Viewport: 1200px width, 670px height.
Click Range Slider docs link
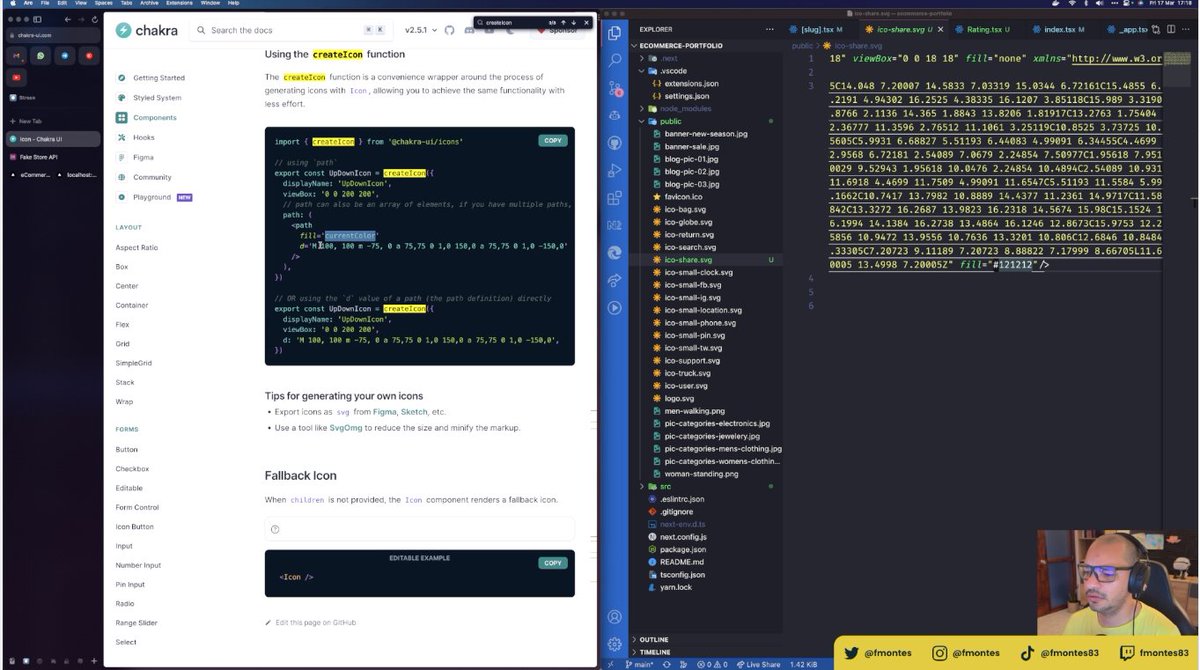135,623
